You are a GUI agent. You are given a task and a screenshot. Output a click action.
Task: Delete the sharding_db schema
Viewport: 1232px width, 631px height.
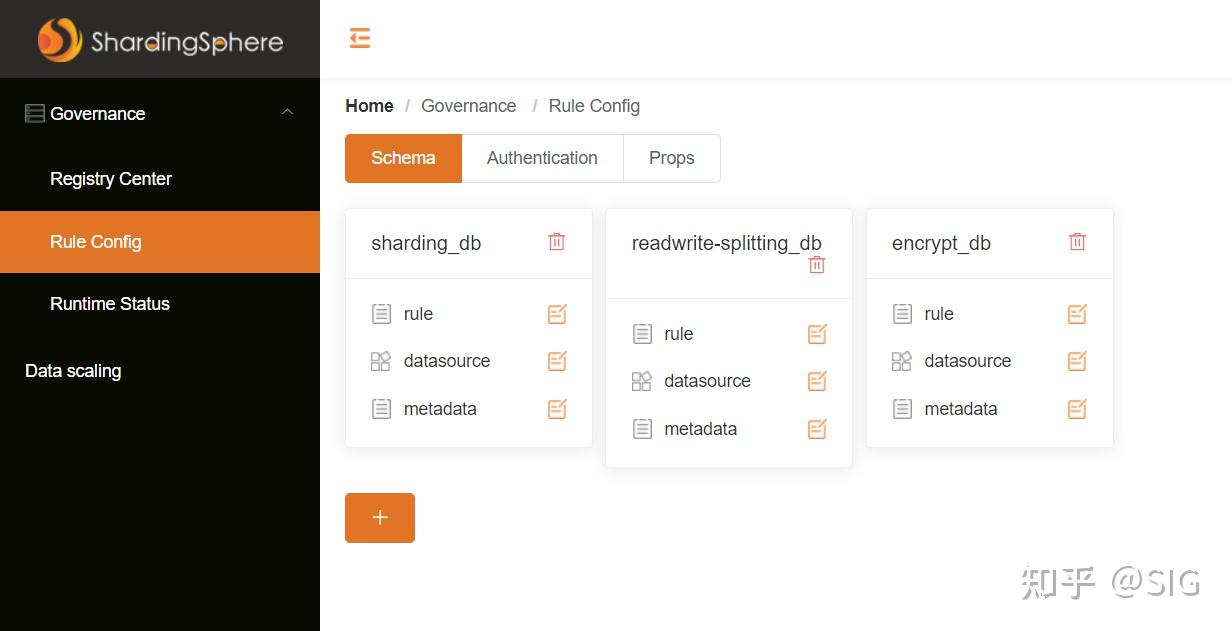(557, 241)
